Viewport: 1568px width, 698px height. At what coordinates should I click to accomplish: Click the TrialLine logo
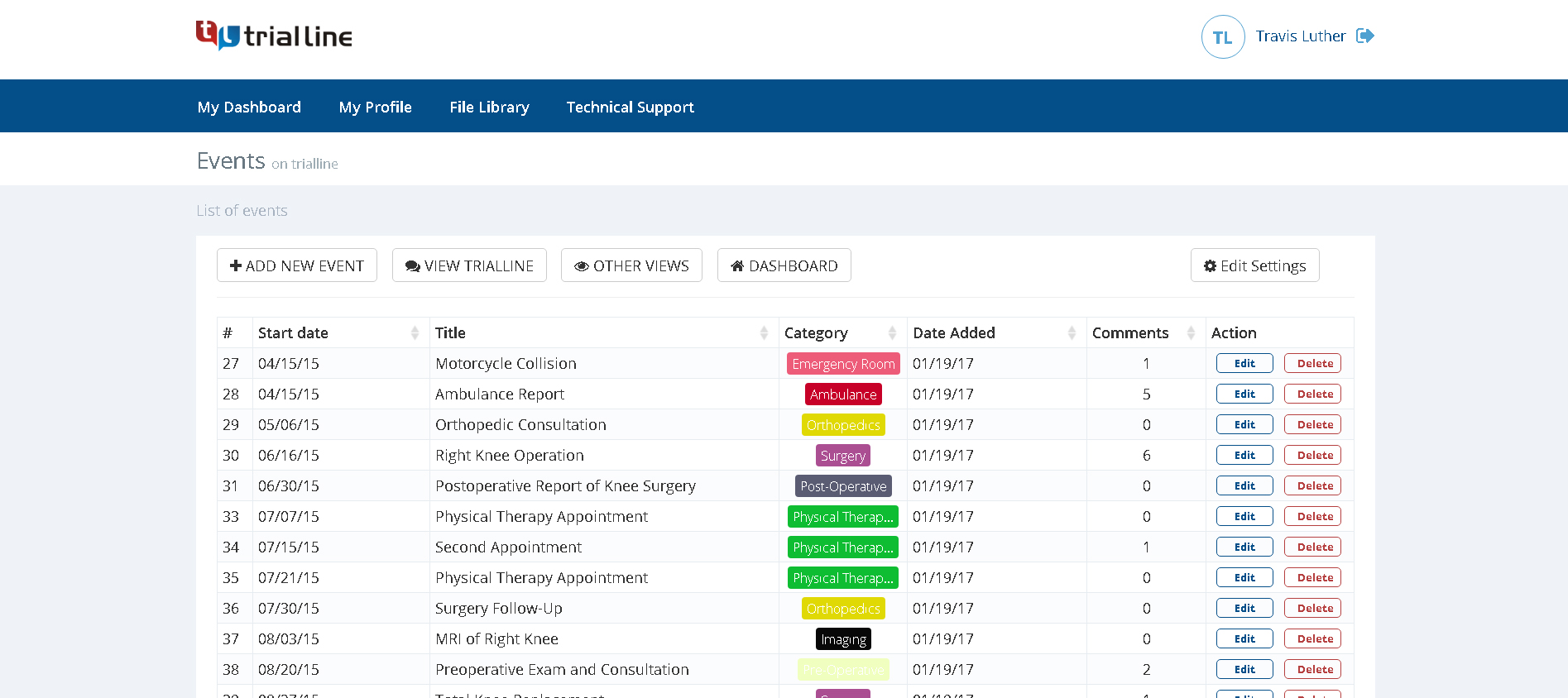click(x=274, y=36)
